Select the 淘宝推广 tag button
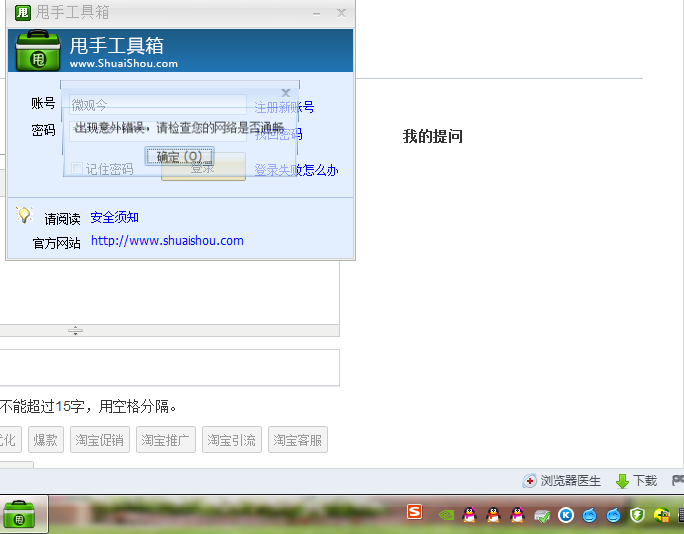This screenshot has height=534, width=684. coord(166,440)
